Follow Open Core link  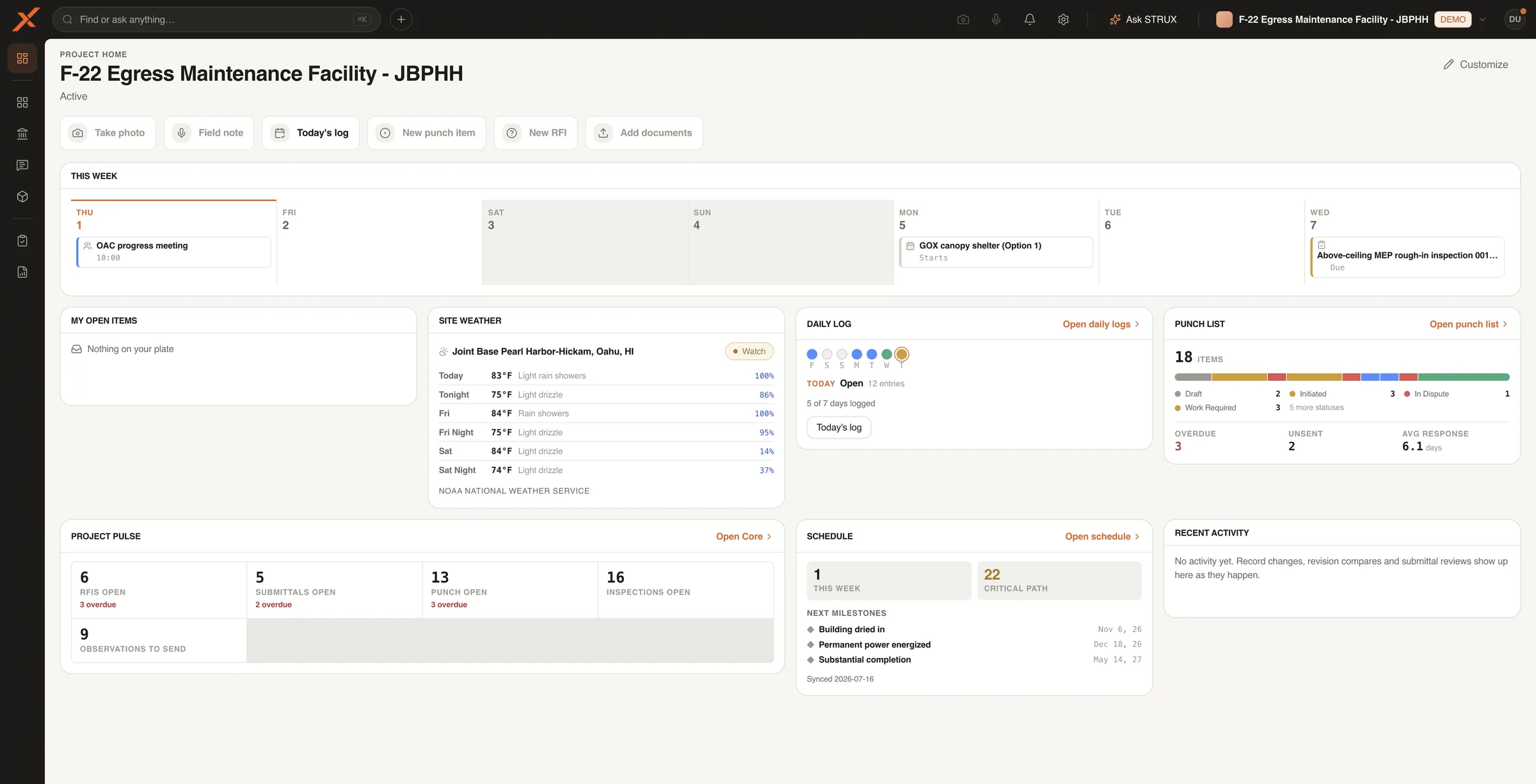point(744,537)
